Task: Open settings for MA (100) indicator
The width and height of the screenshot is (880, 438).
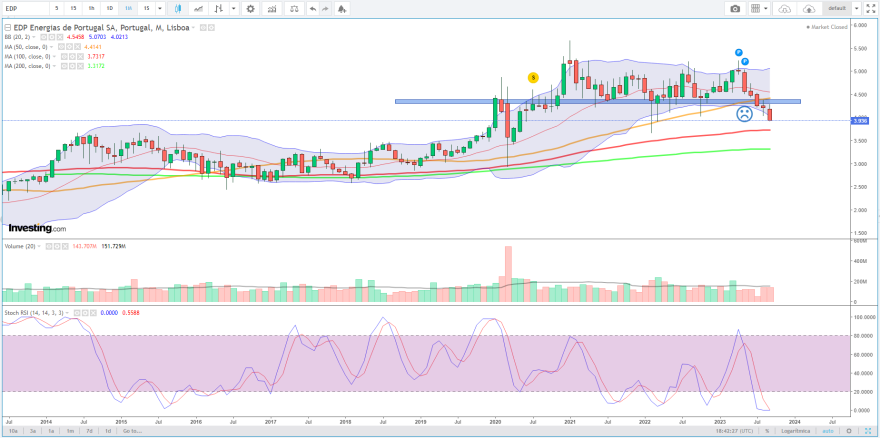Action: pos(72,57)
